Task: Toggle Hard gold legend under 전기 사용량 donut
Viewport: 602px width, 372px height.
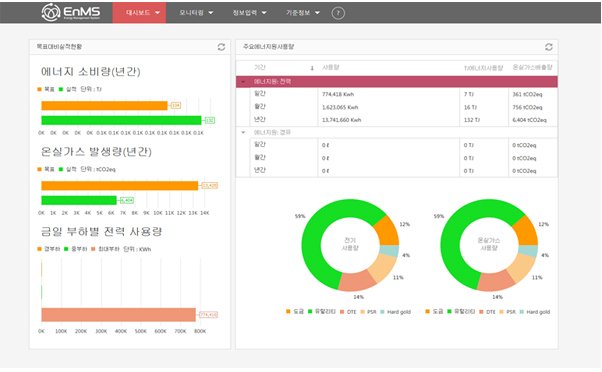Action: pyautogui.click(x=395, y=312)
